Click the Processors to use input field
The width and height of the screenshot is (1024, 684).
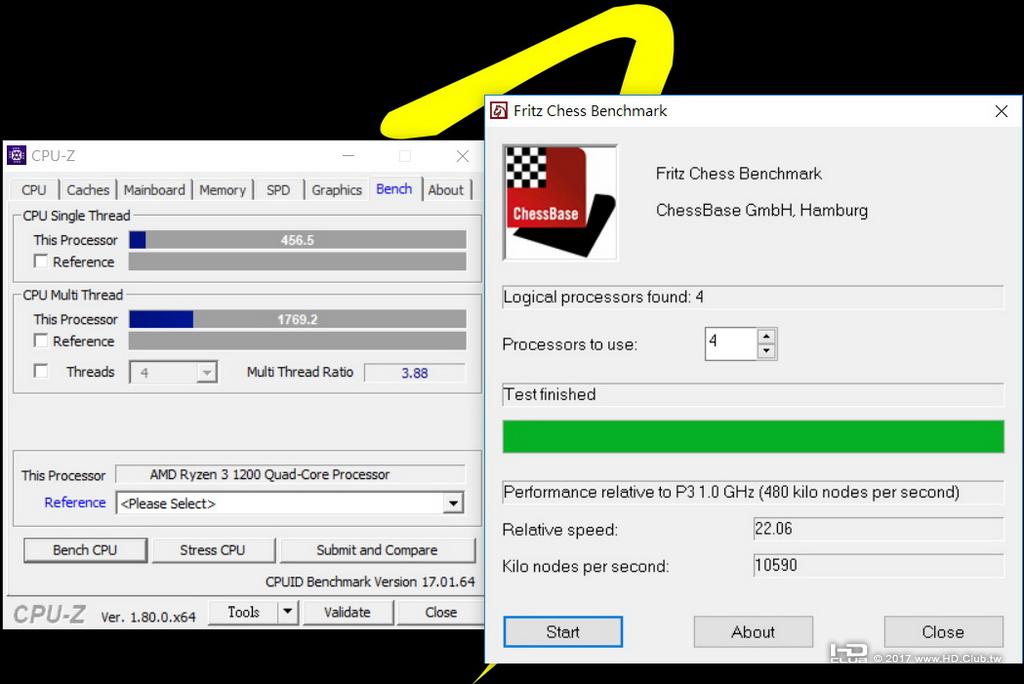tap(731, 344)
